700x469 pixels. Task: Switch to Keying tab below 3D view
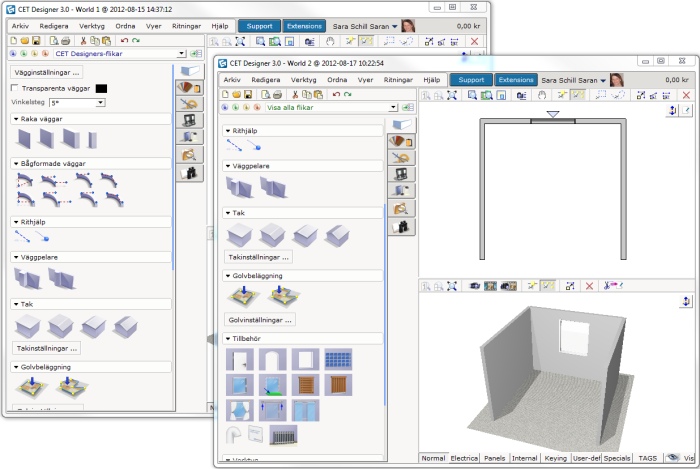pyautogui.click(x=555, y=458)
